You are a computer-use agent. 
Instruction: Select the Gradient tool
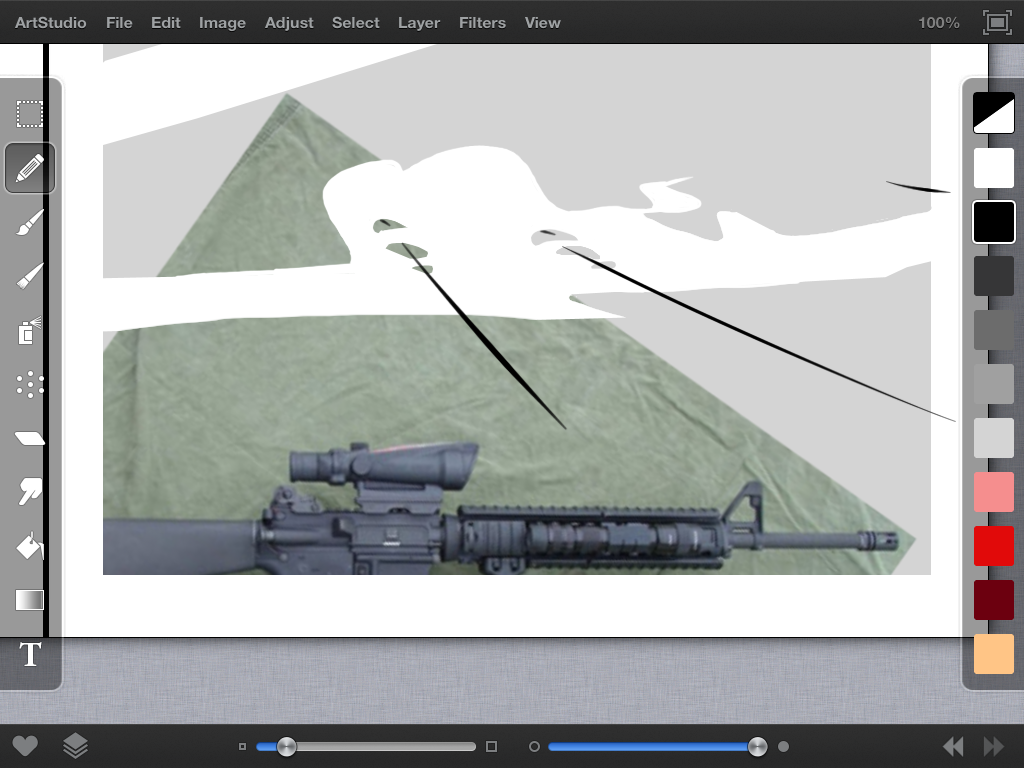(x=29, y=600)
